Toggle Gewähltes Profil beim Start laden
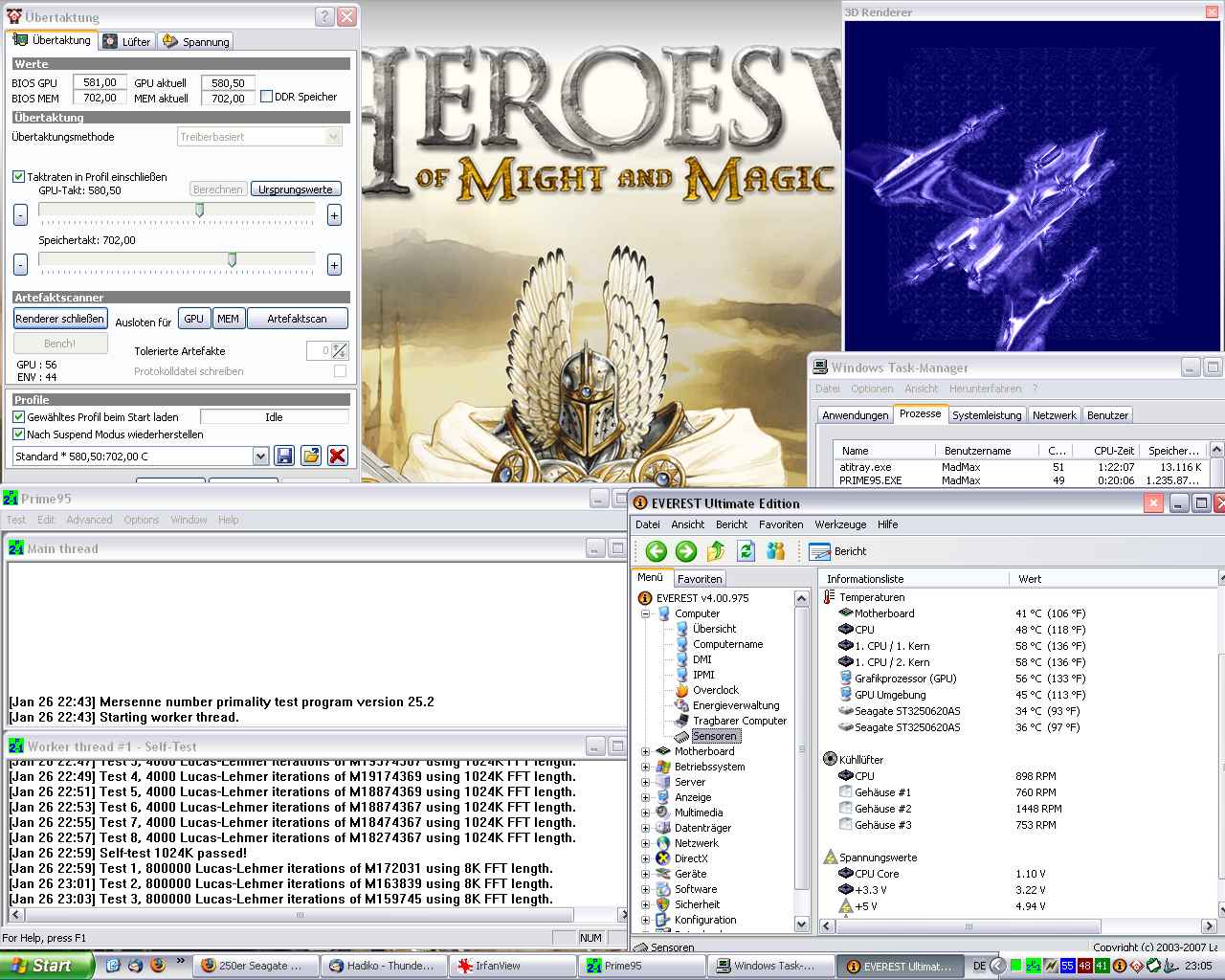Screen dimensions: 1225x980 click(x=18, y=417)
